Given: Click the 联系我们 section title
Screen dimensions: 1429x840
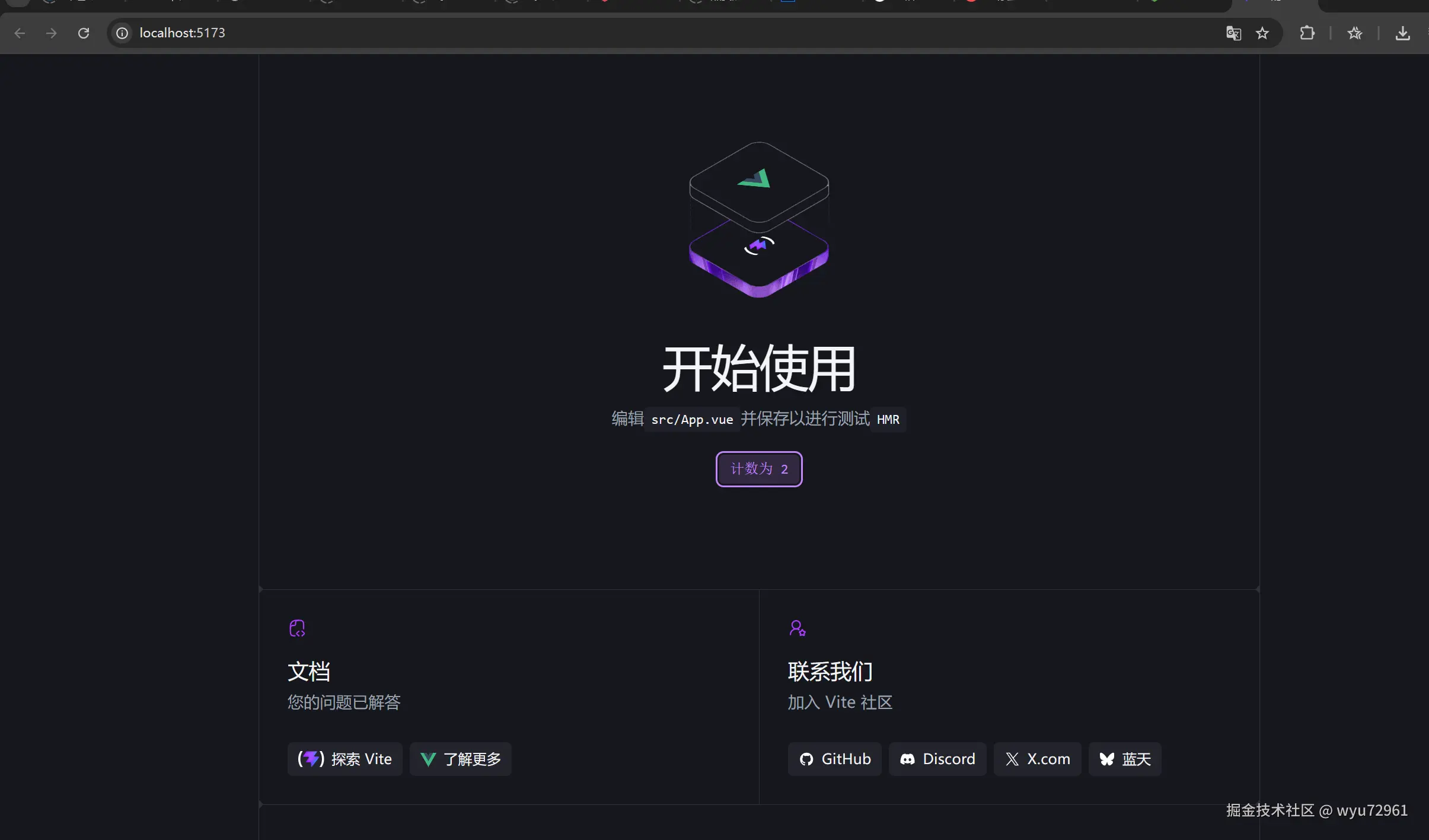Looking at the screenshot, I should click(x=830, y=672).
